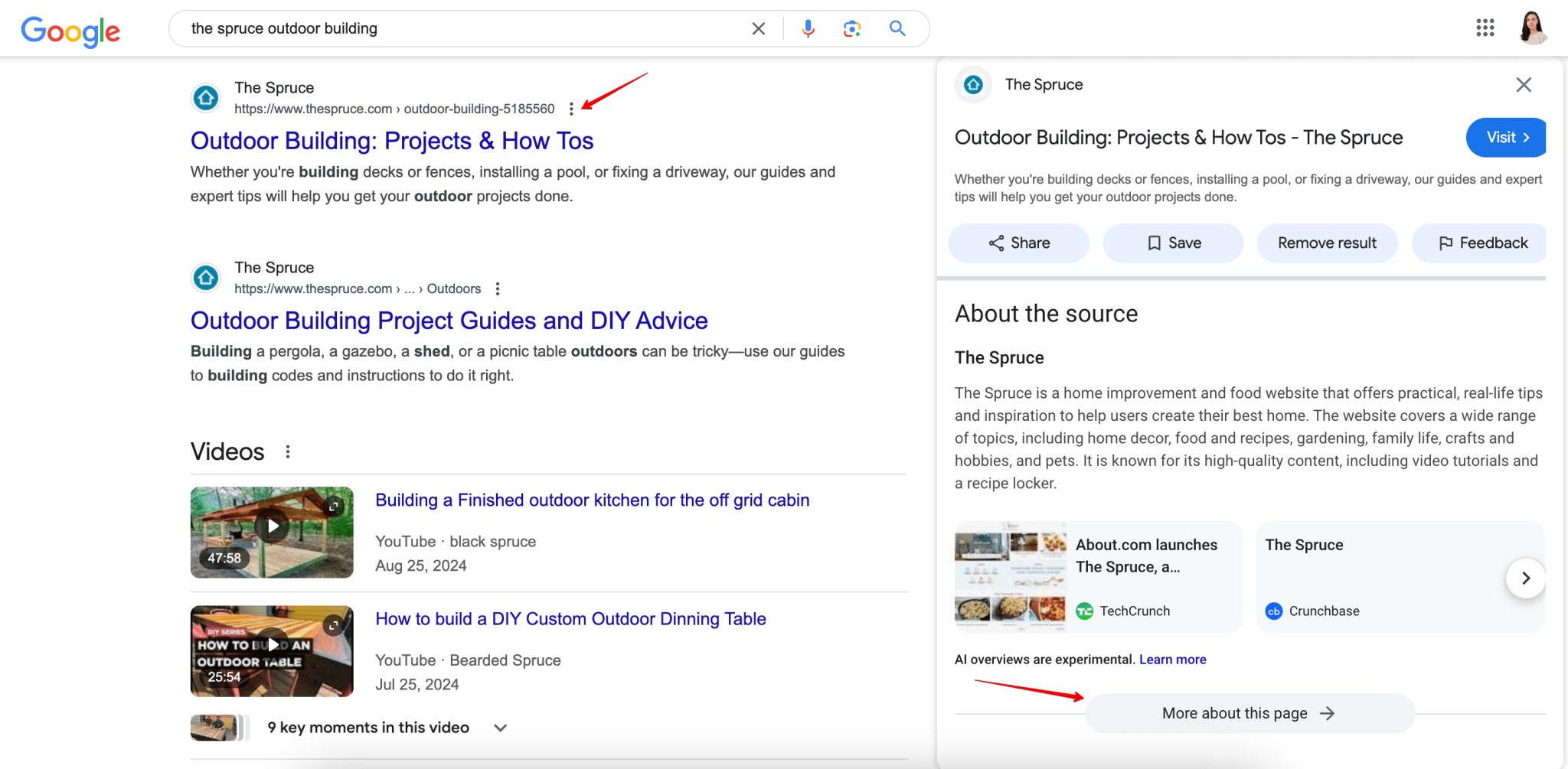
Task: Click the search magnifying glass icon
Action: [x=896, y=28]
